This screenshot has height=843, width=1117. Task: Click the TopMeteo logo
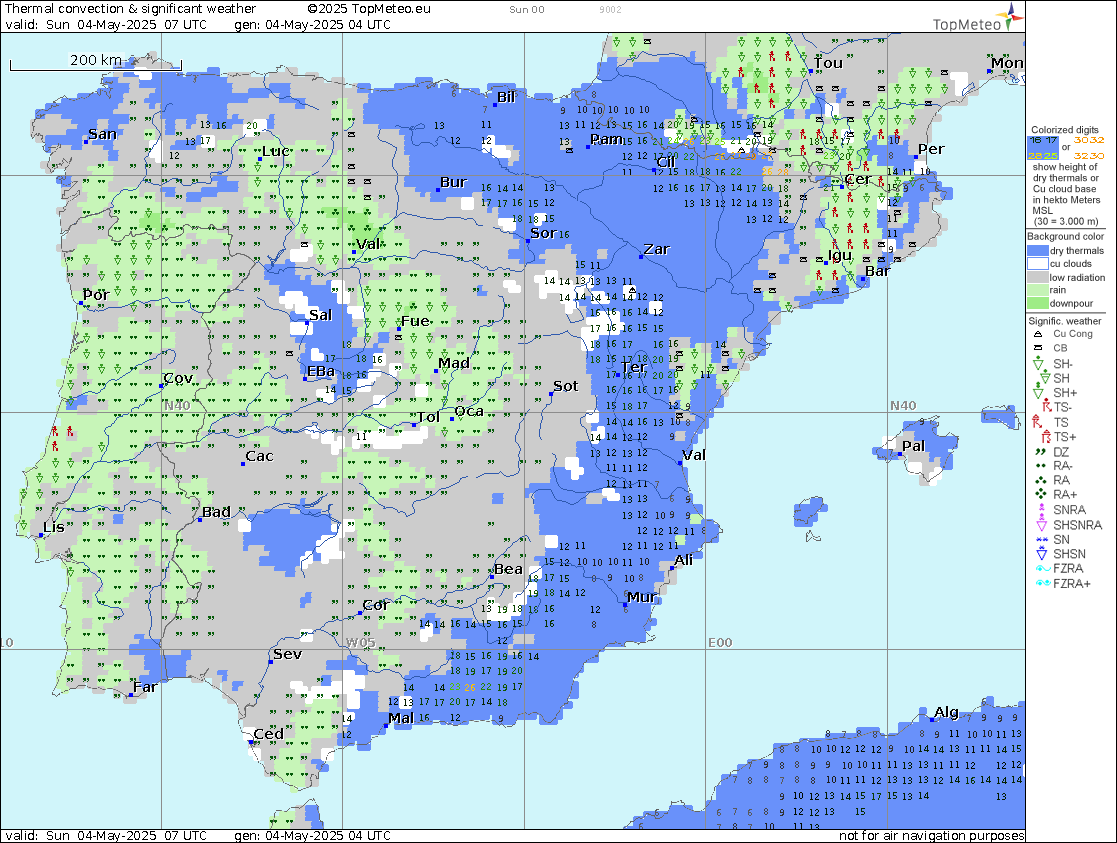(977, 18)
